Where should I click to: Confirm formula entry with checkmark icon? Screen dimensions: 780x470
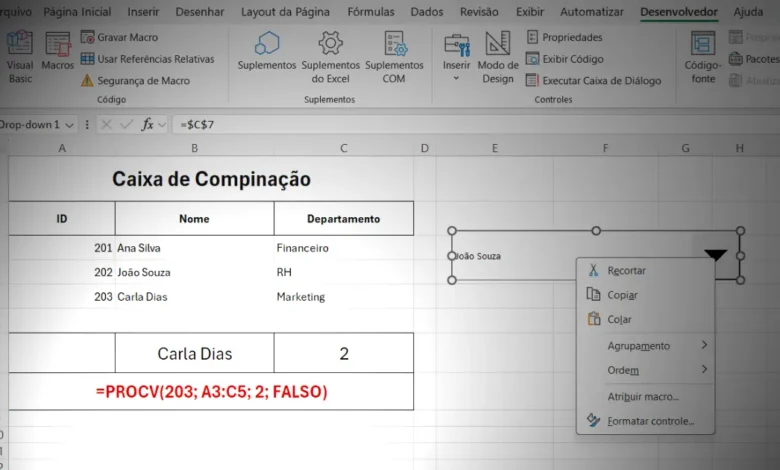(126, 124)
